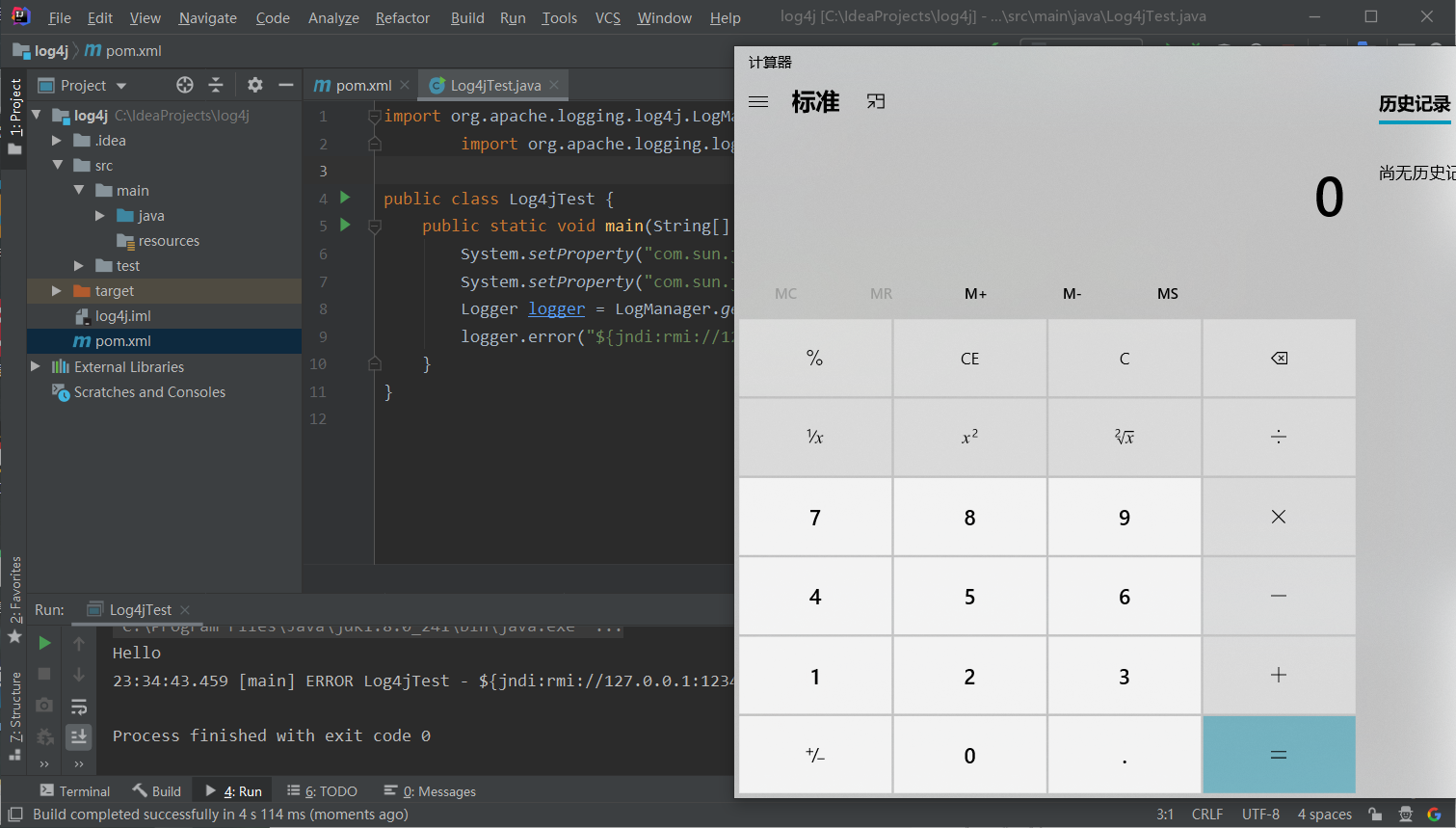
Task: Open Project panel settings gear
Action: point(254,85)
